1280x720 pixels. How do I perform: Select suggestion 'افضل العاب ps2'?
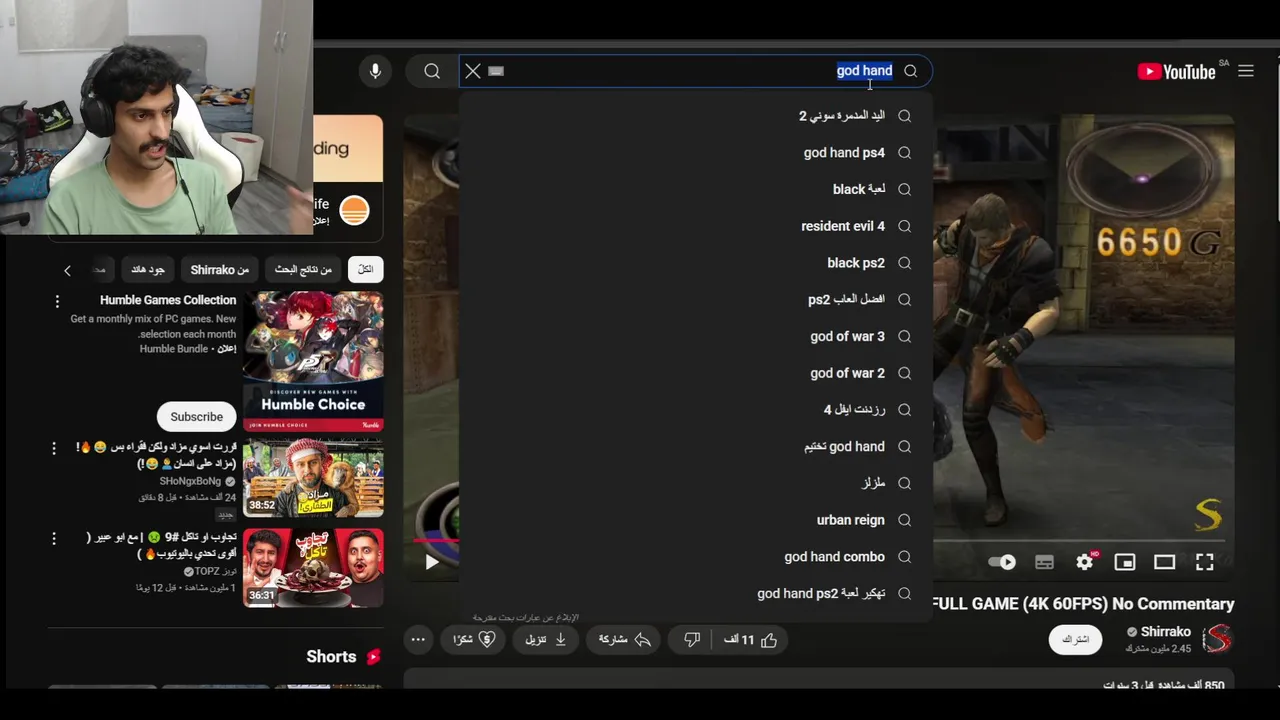pos(695,299)
